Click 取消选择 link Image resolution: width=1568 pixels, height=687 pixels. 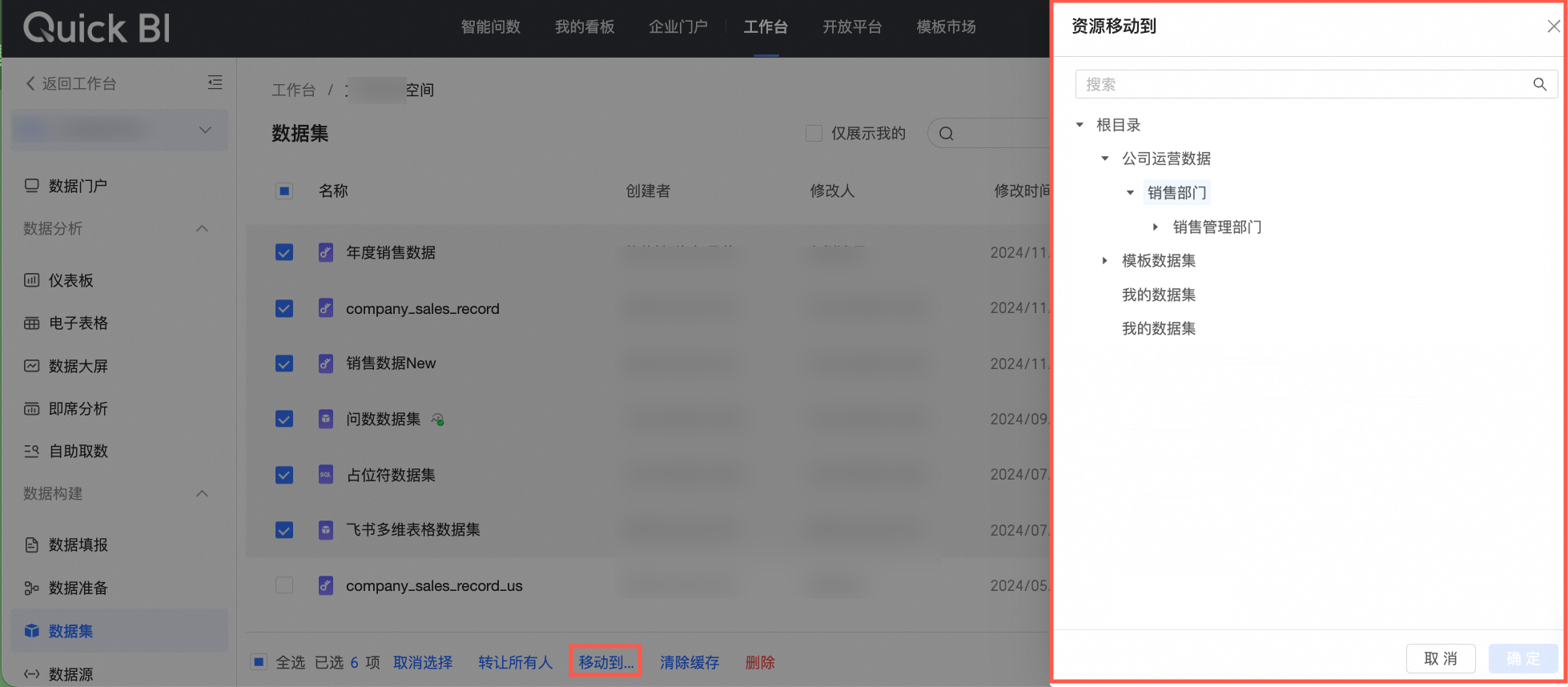(423, 663)
